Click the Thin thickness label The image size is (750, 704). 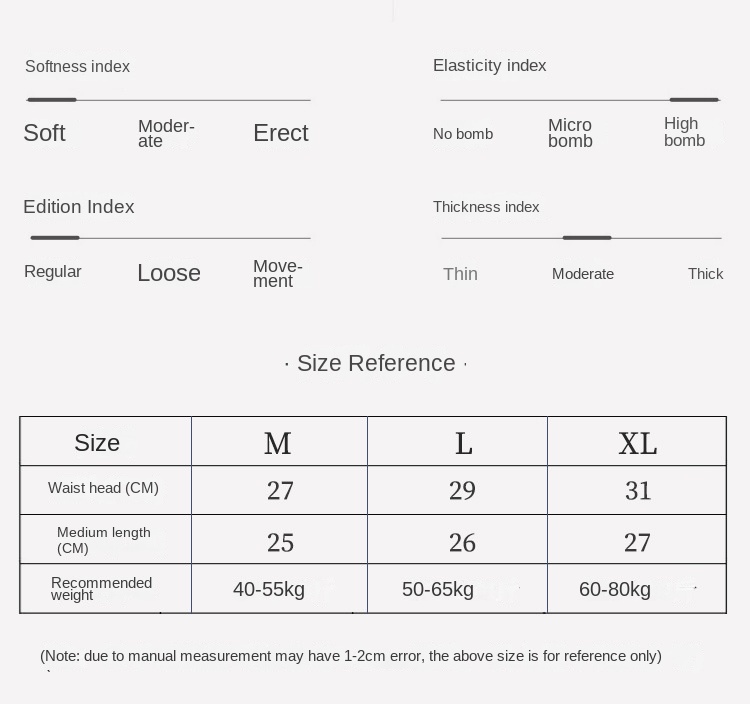460,274
